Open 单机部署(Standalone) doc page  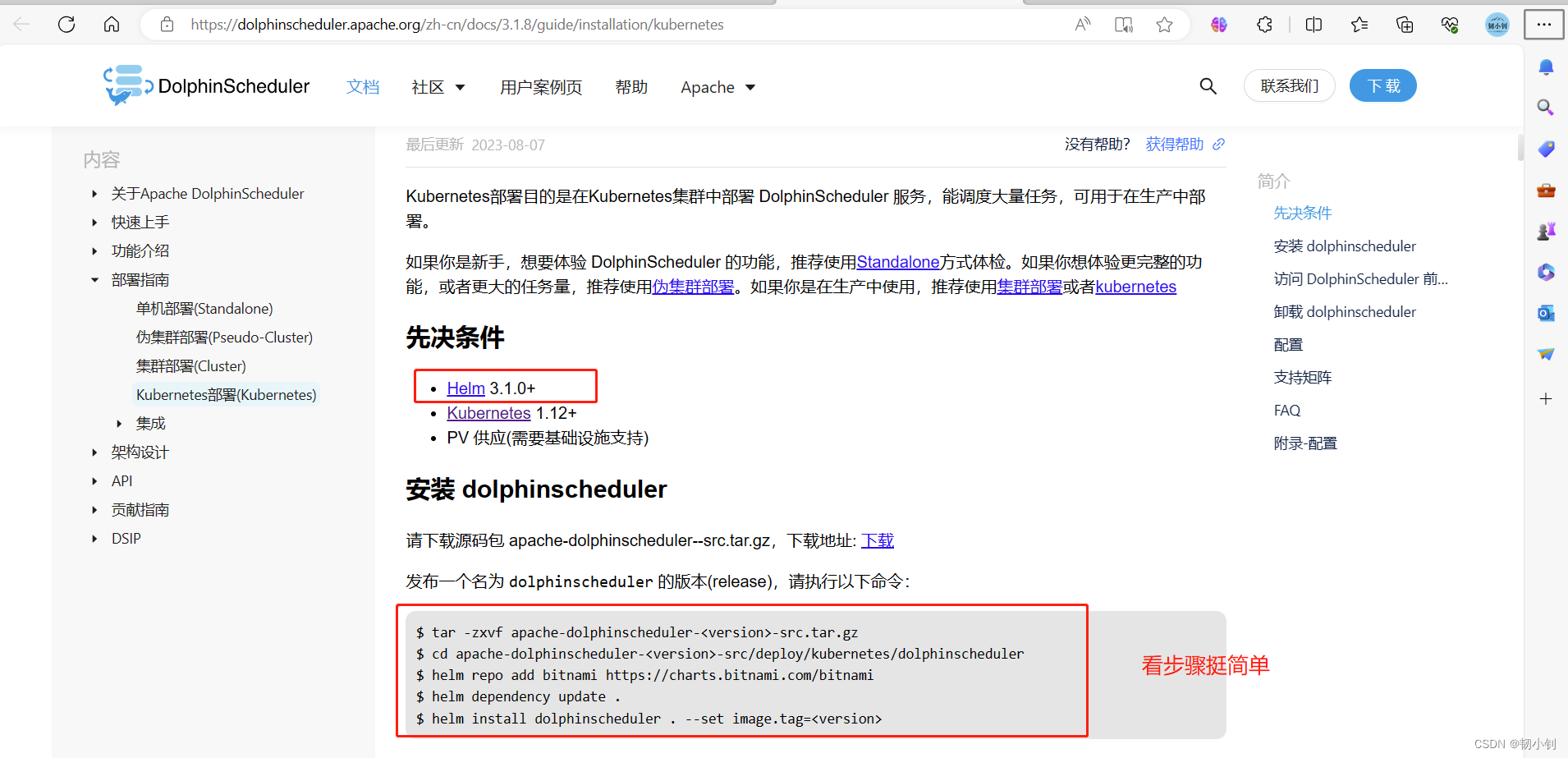pyautogui.click(x=204, y=309)
